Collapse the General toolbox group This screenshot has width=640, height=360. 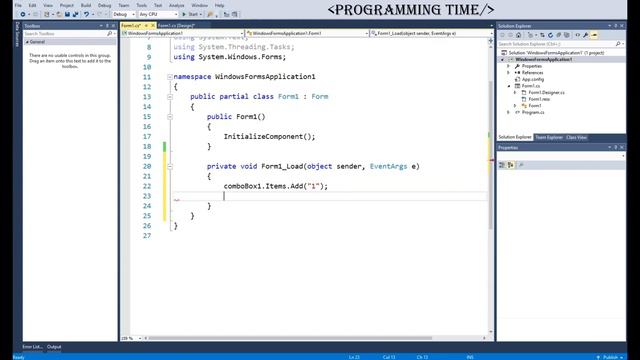point(27,42)
